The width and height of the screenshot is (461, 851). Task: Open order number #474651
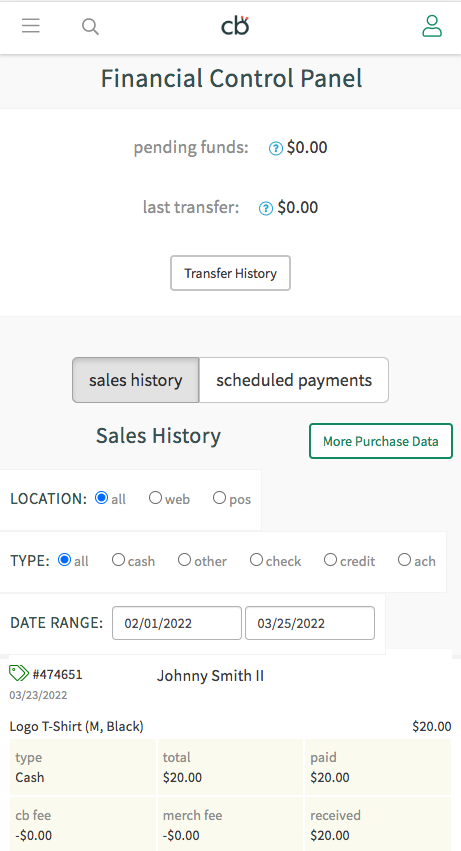[58, 675]
